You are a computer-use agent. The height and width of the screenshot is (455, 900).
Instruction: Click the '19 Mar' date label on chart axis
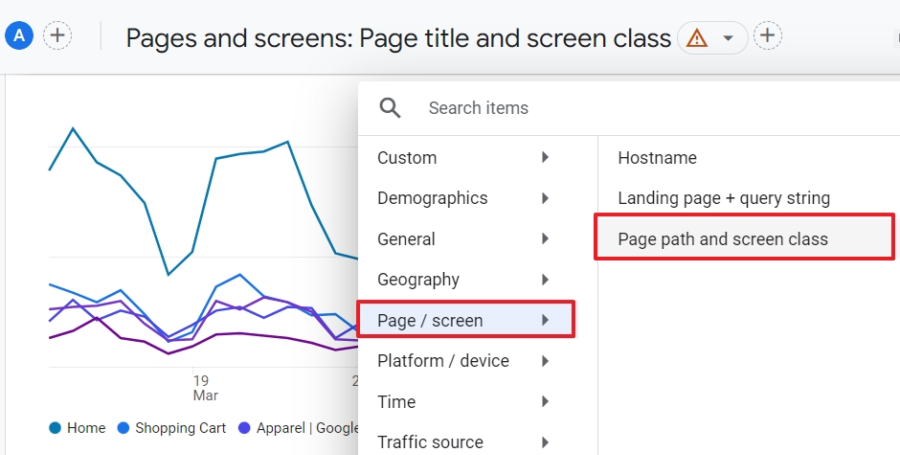point(203,388)
